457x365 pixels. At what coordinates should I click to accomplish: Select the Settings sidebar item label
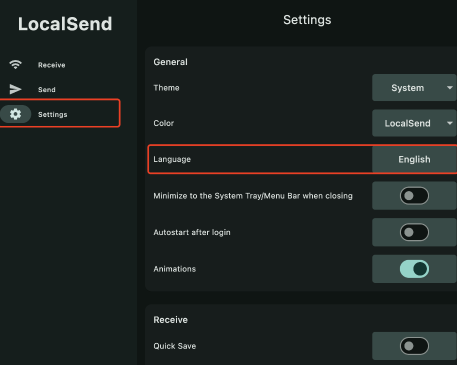(x=53, y=114)
